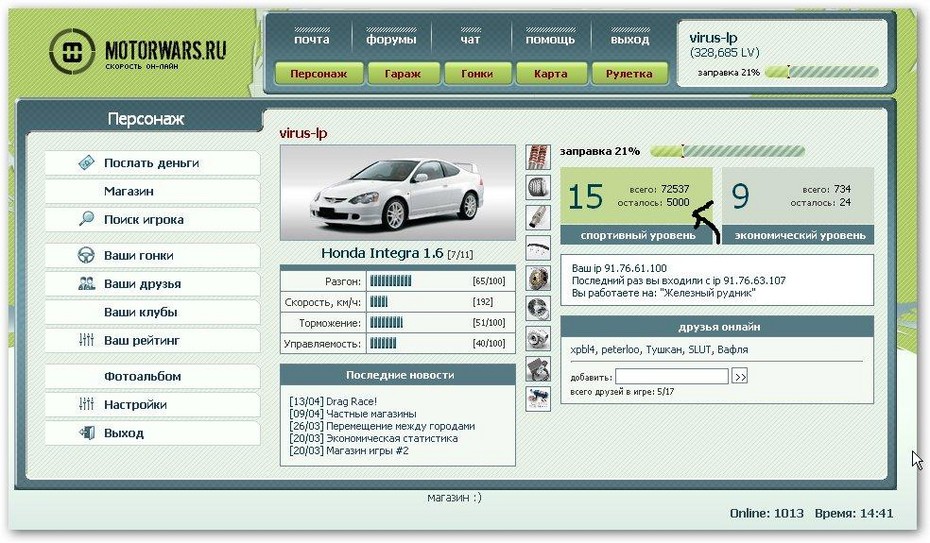Select the last blue part icon in the column
This screenshot has height=543, width=930.
[x=538, y=398]
